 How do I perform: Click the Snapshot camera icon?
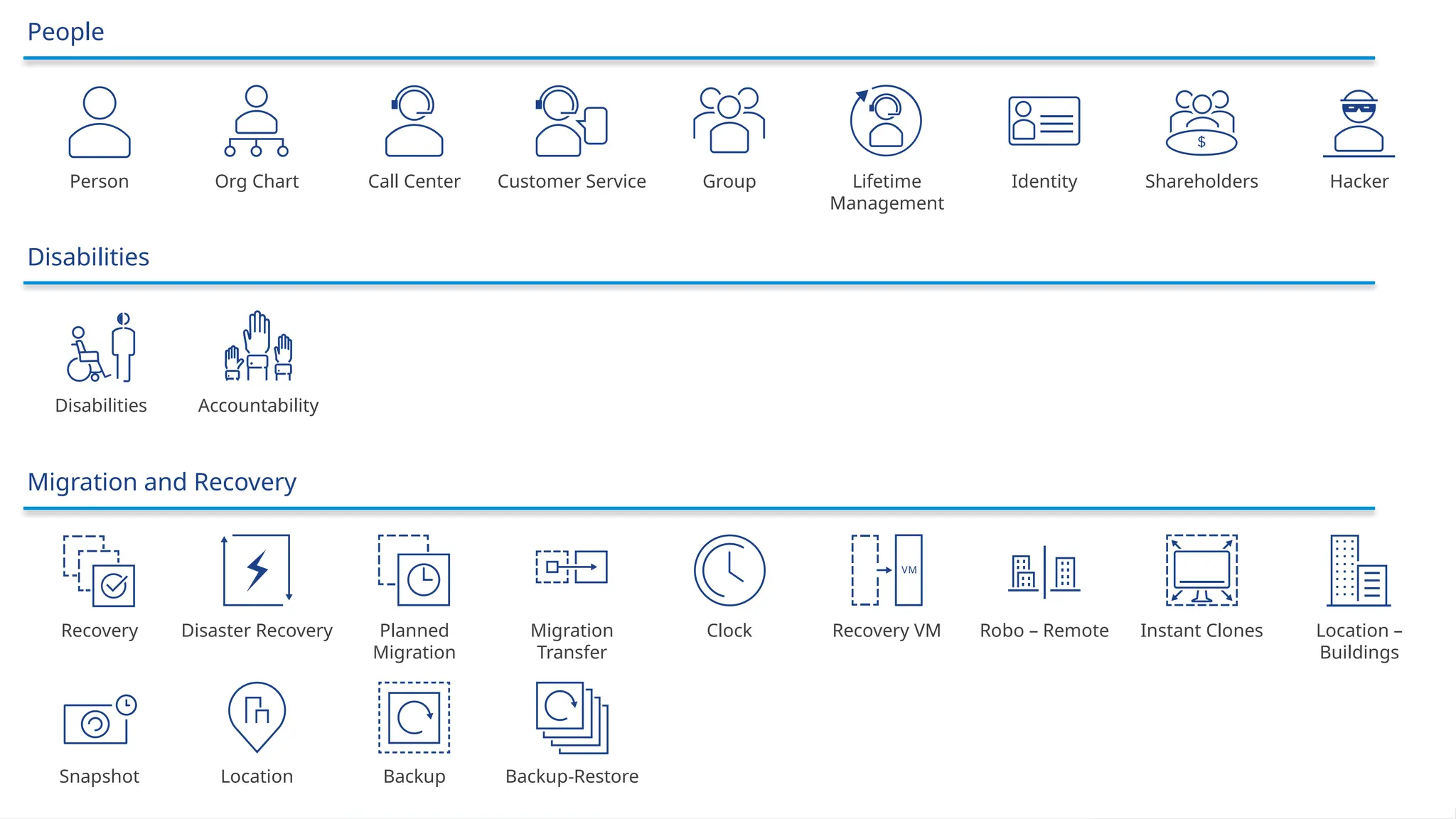[x=100, y=719]
